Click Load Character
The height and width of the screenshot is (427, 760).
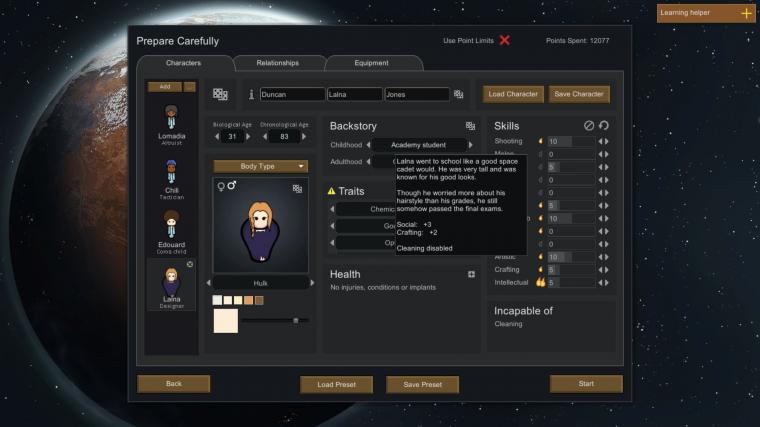point(513,94)
